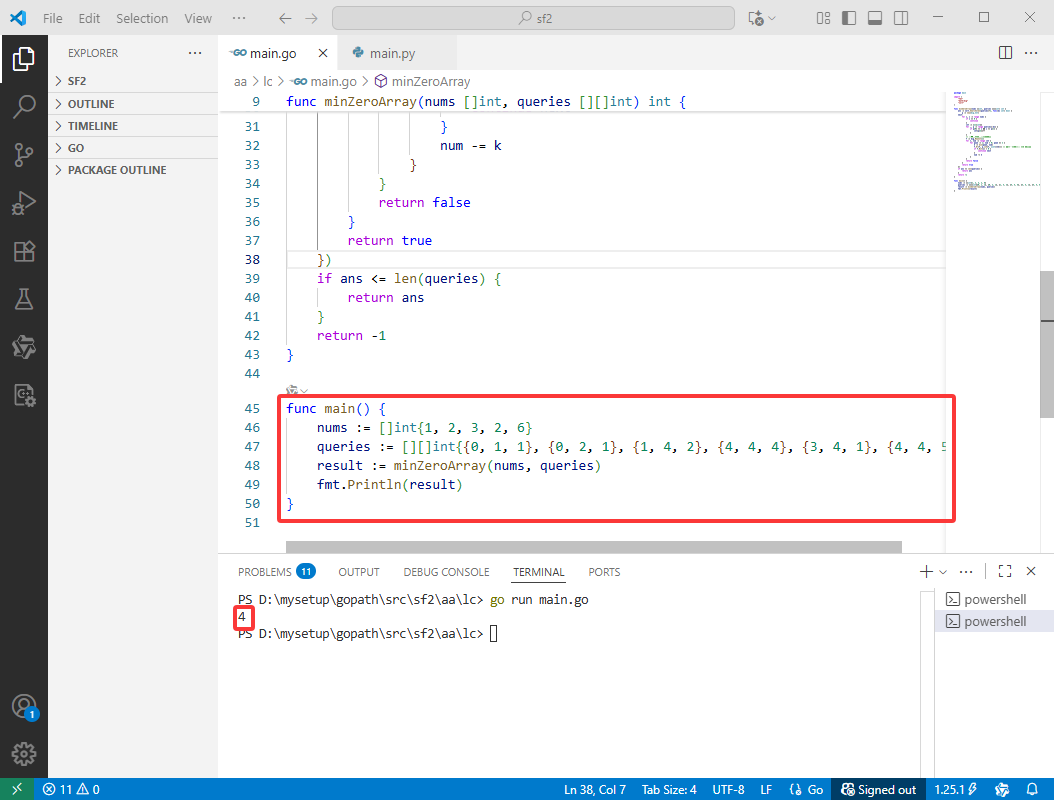Open Explorer views and more actions
The width and height of the screenshot is (1054, 800).
click(x=195, y=52)
